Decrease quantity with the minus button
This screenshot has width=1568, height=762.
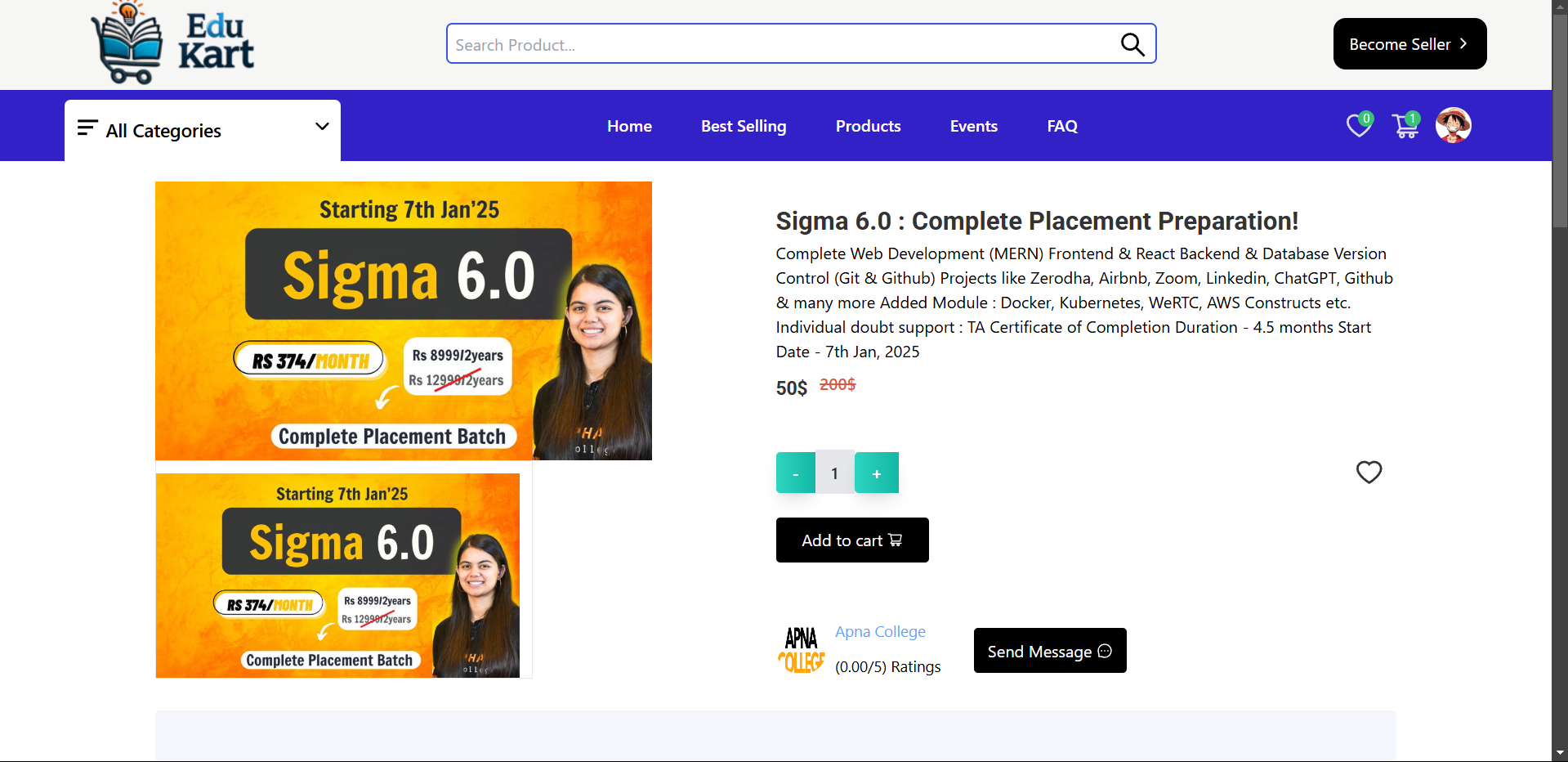tap(796, 473)
